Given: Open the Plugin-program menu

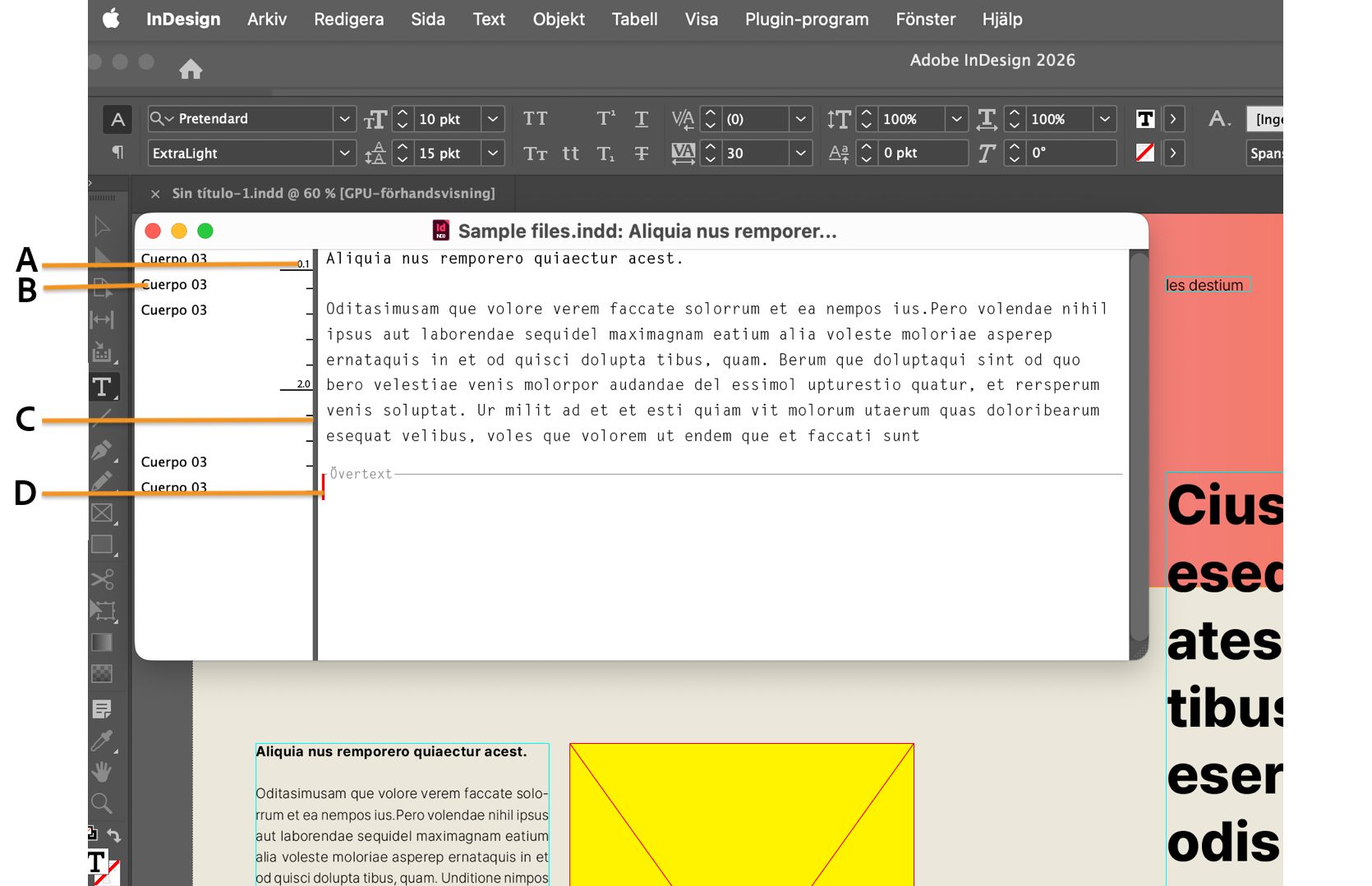Looking at the screenshot, I should pos(807,19).
